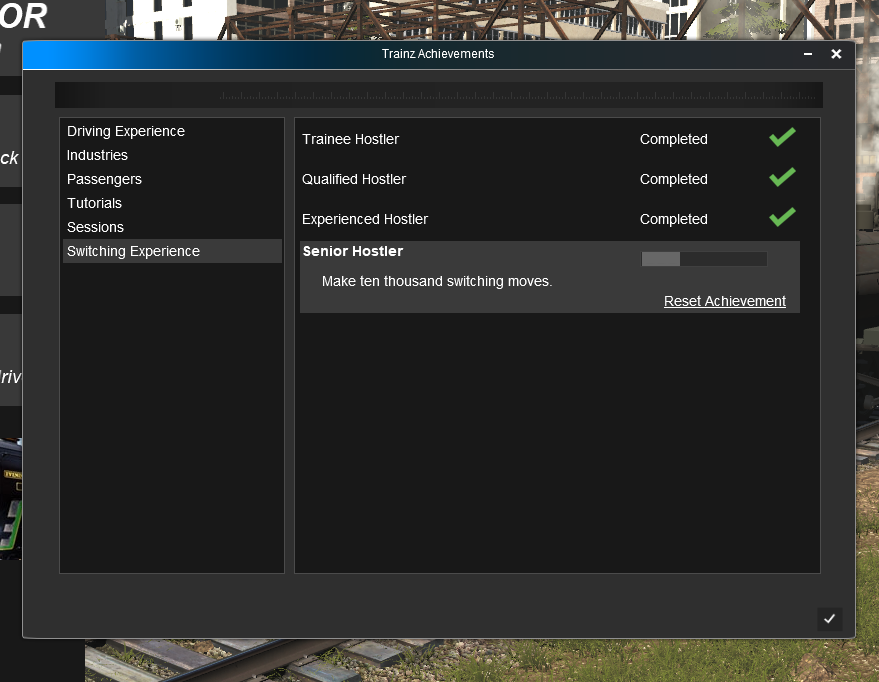Screen dimensions: 879x682
Task: Click the overall achievements progress bar at top
Action: coord(438,95)
